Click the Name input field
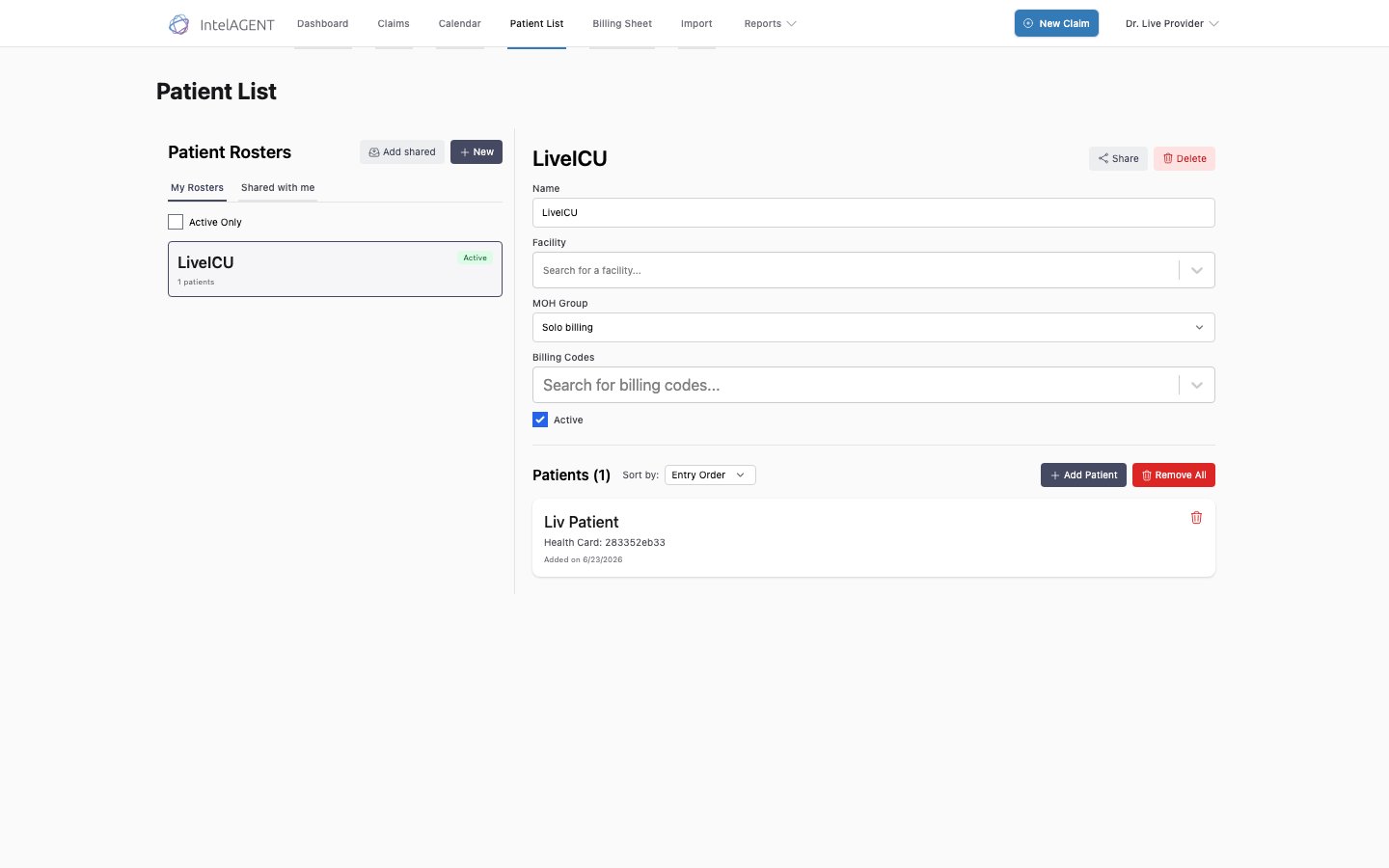1389x868 pixels. pyautogui.click(x=873, y=212)
